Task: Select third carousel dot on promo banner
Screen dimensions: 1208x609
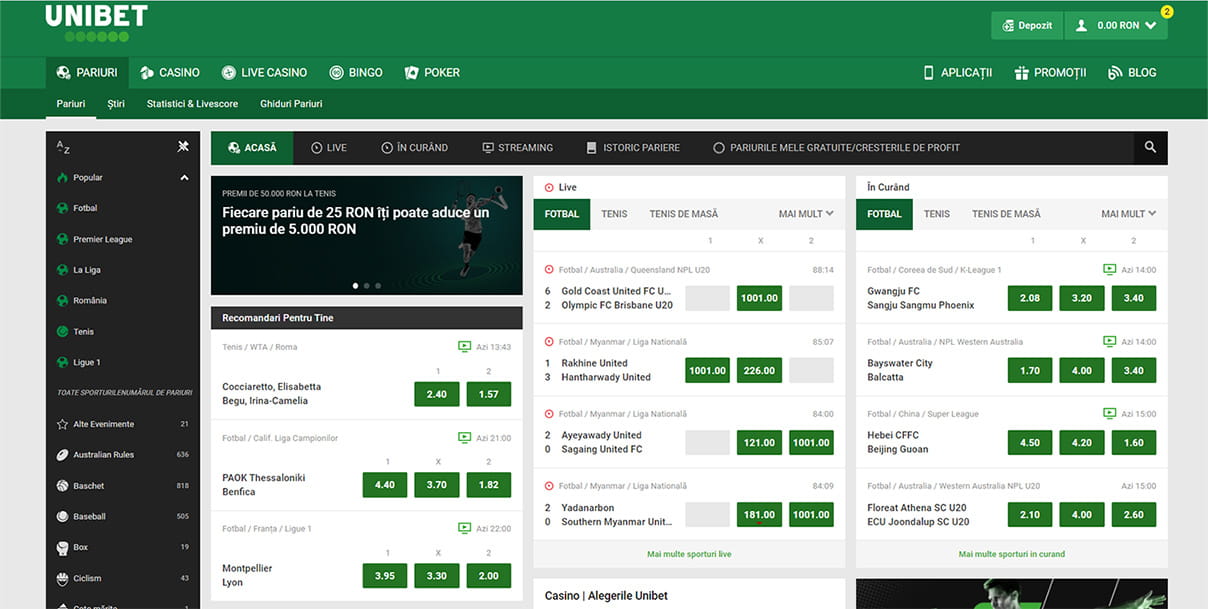Action: point(378,286)
